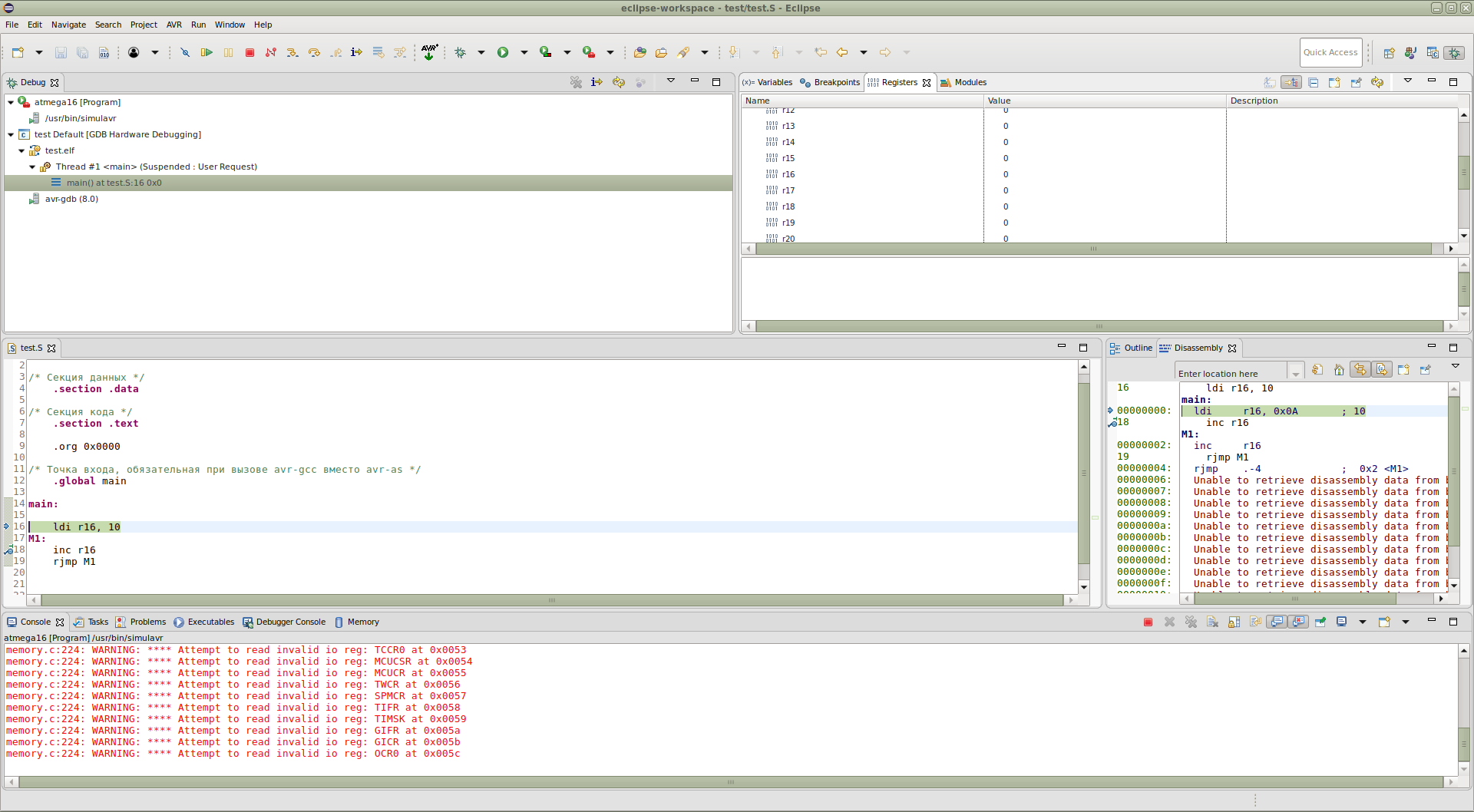This screenshot has height=812, width=1474.
Task: Open the Disassembly location dropdown
Action: (1296, 374)
